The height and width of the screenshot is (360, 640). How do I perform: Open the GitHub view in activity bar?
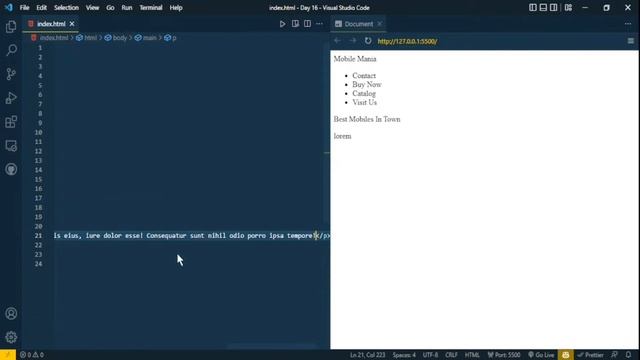point(11,169)
